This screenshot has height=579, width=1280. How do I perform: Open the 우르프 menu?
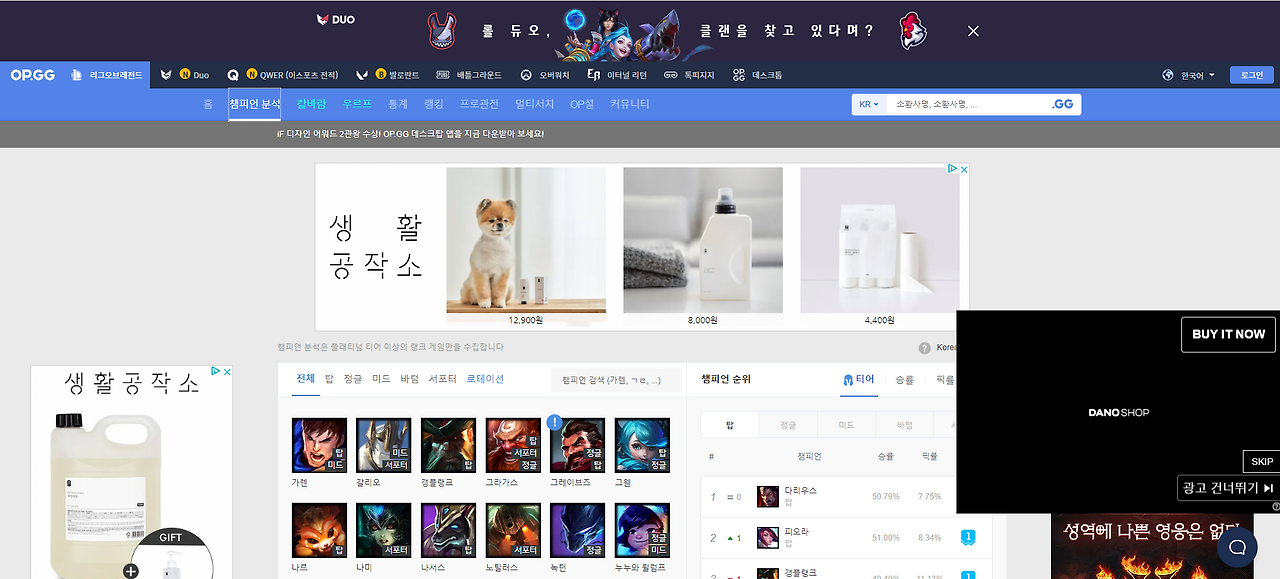(x=357, y=104)
